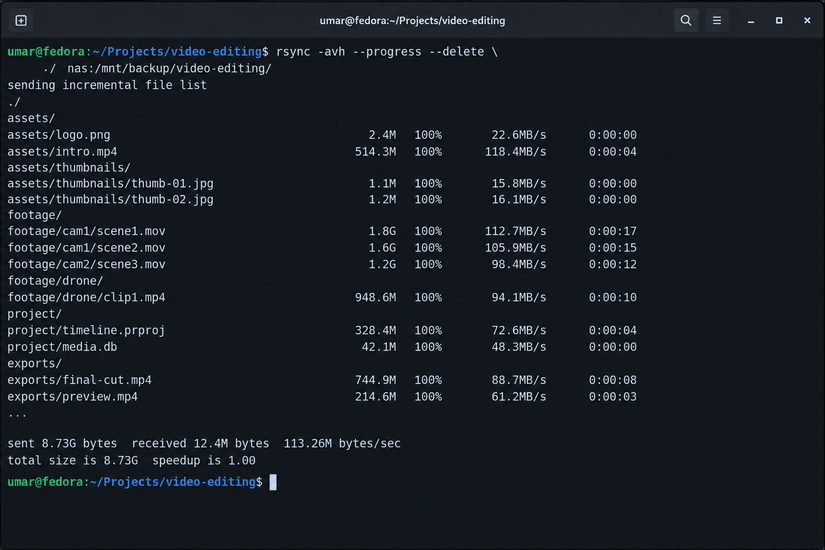
Task: Click exports/preview.mp4 entry
Action: coord(73,397)
